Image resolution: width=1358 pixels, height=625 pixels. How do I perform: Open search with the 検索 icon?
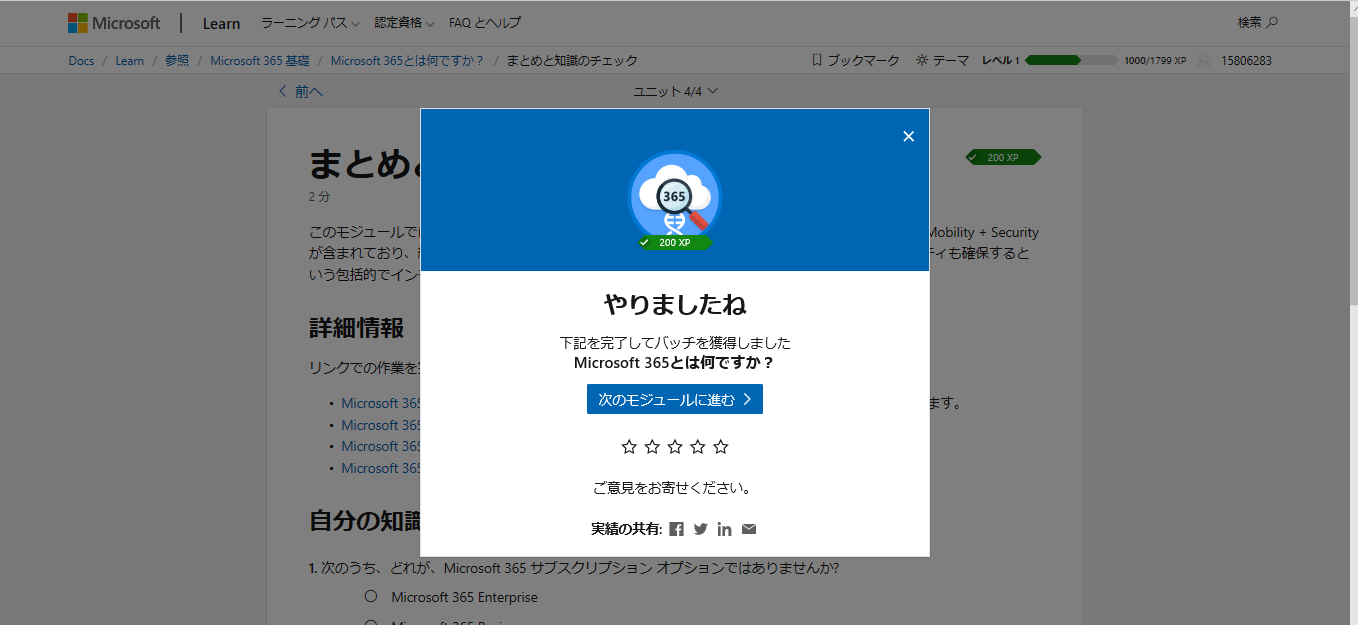pos(1258,22)
